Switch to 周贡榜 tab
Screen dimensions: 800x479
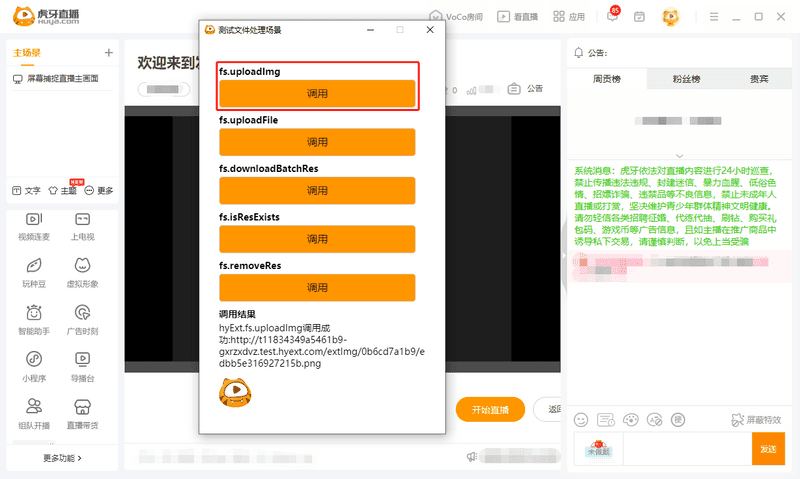(607, 79)
